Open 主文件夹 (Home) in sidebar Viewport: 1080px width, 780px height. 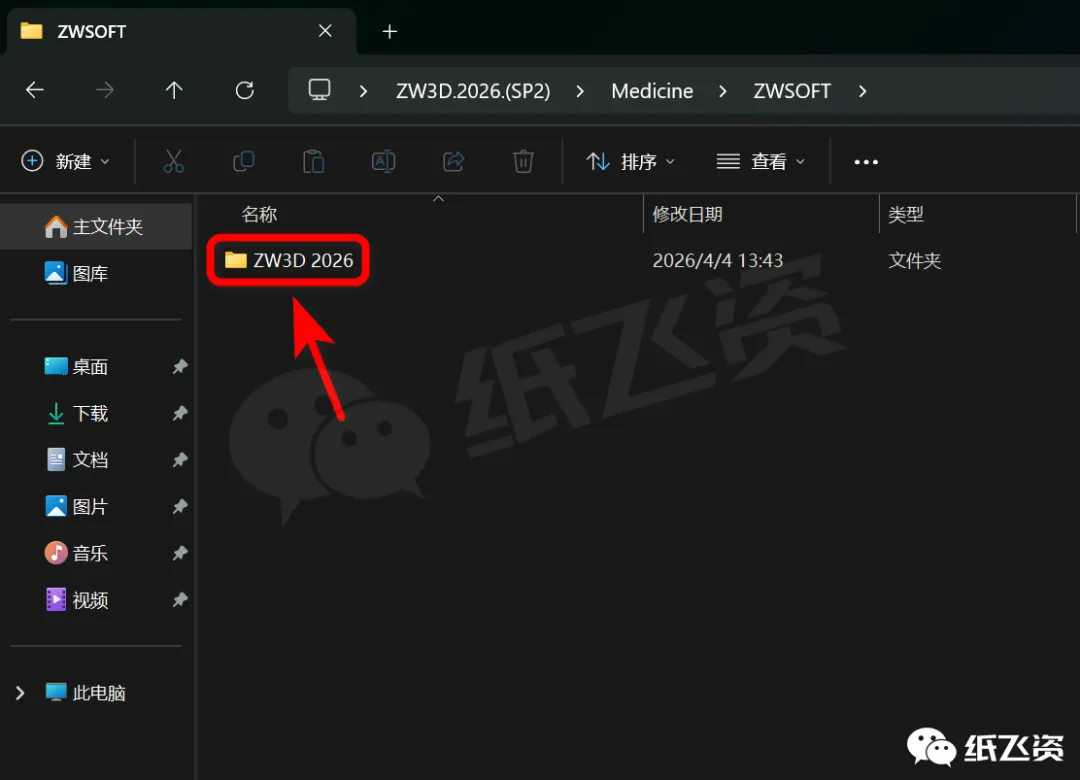pos(96,227)
